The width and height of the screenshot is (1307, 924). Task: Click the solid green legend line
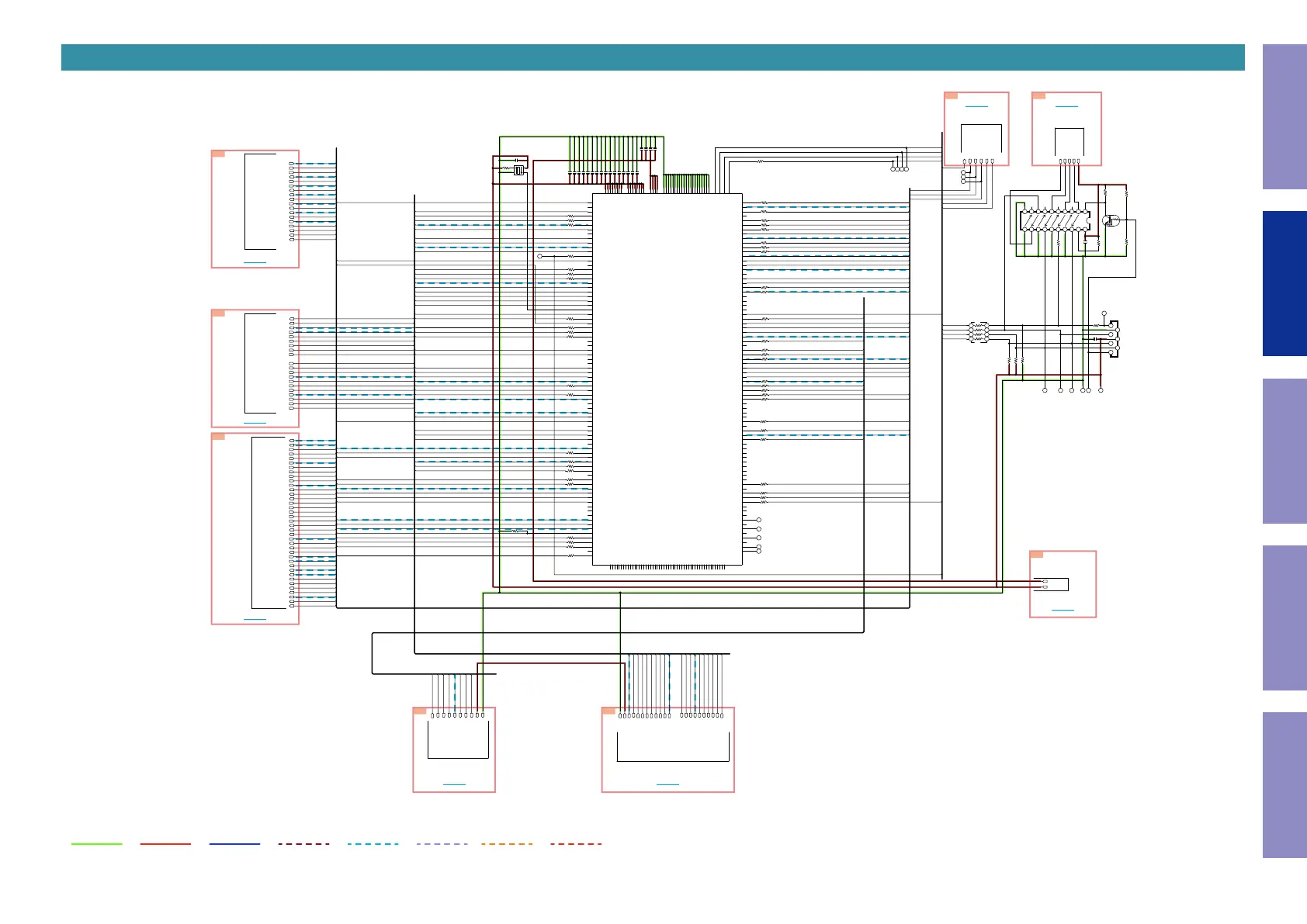[97, 844]
